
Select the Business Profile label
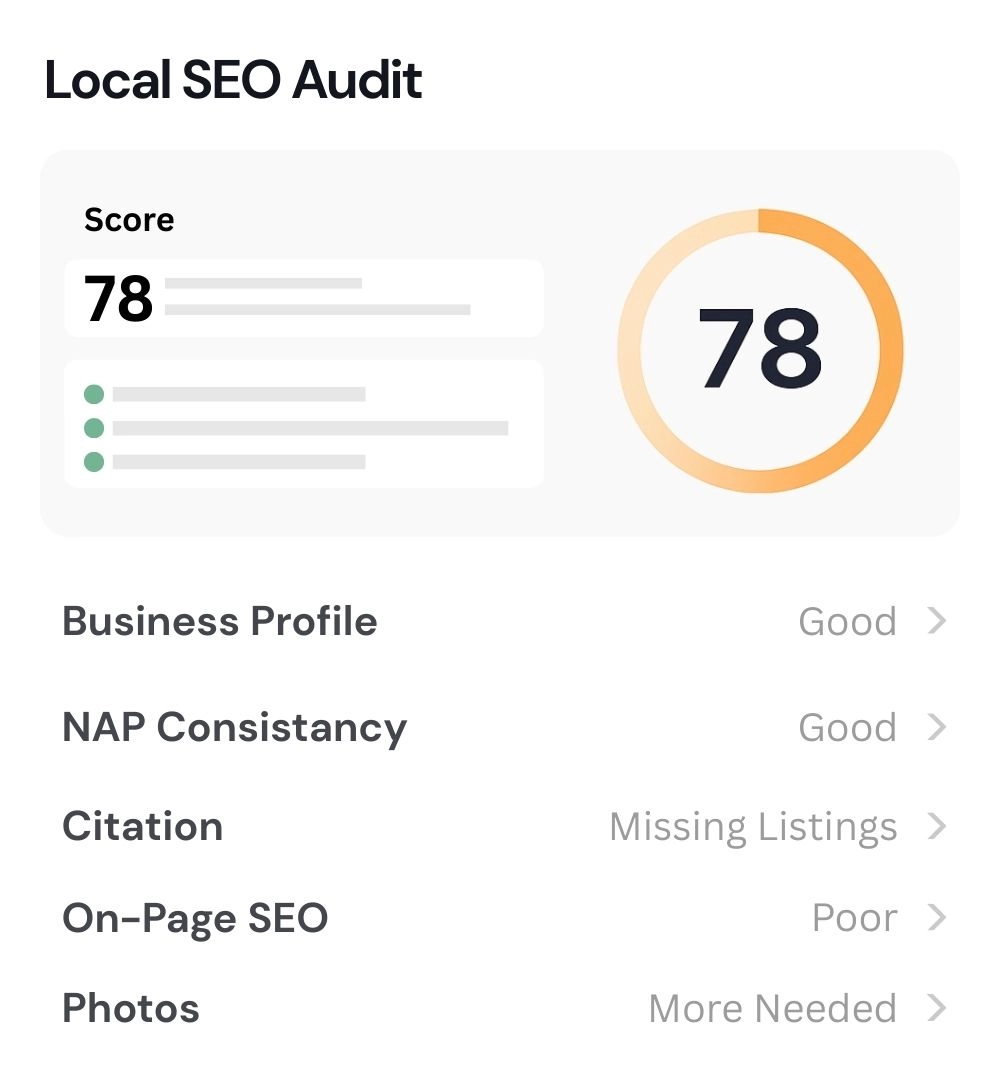220,622
